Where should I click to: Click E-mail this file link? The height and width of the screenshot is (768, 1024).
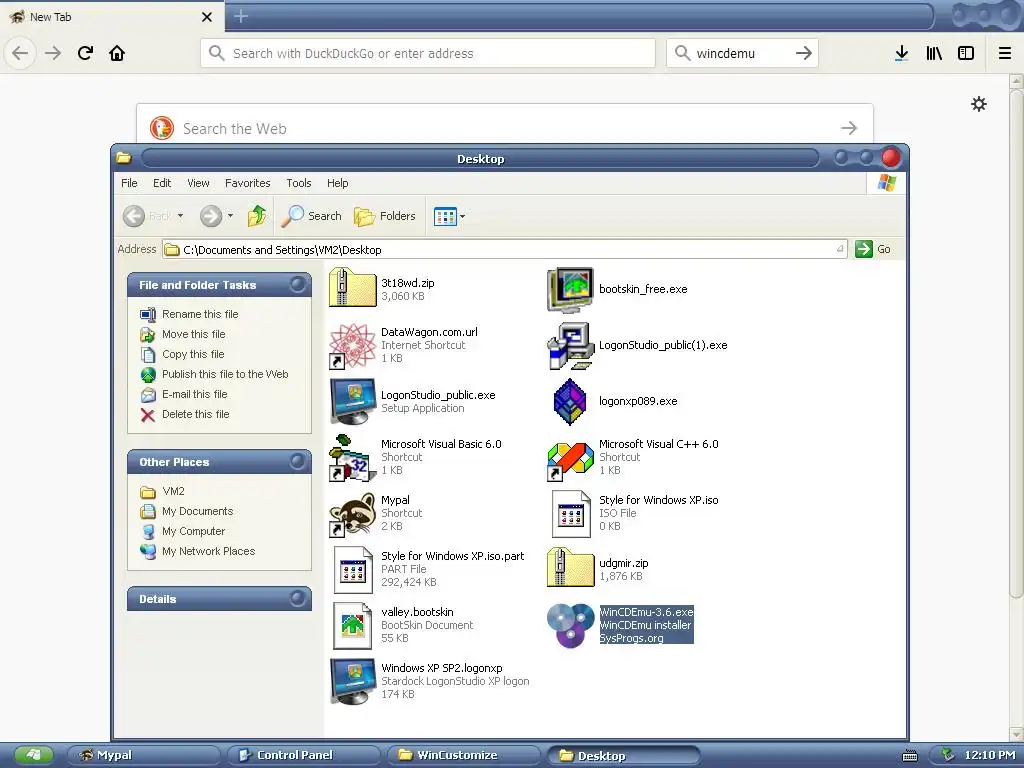(x=195, y=394)
